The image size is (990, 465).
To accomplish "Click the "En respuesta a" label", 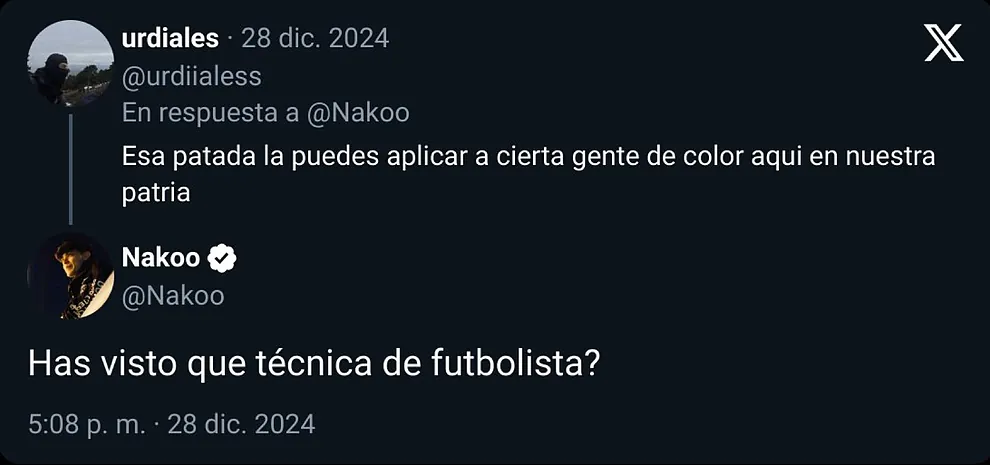I will 210,112.
